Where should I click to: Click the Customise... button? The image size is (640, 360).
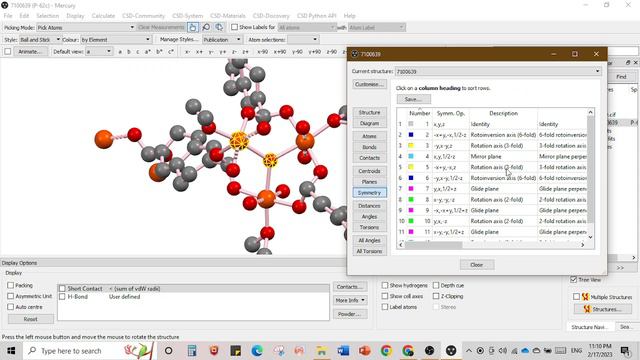click(369, 84)
